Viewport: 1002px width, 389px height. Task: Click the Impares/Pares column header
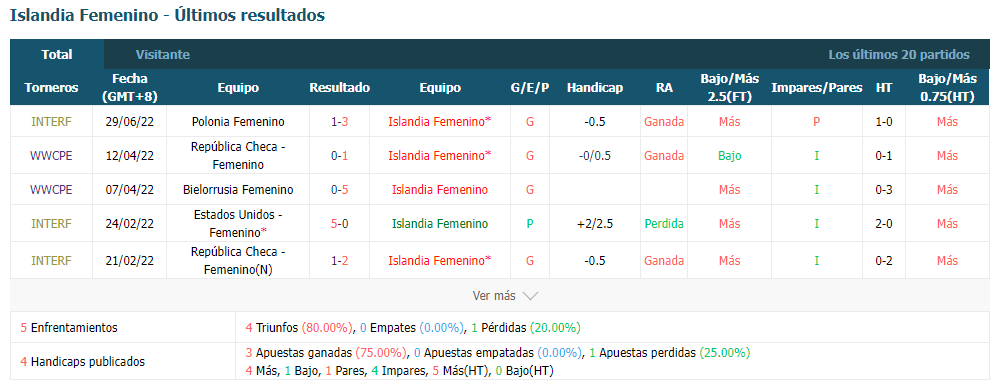point(817,88)
